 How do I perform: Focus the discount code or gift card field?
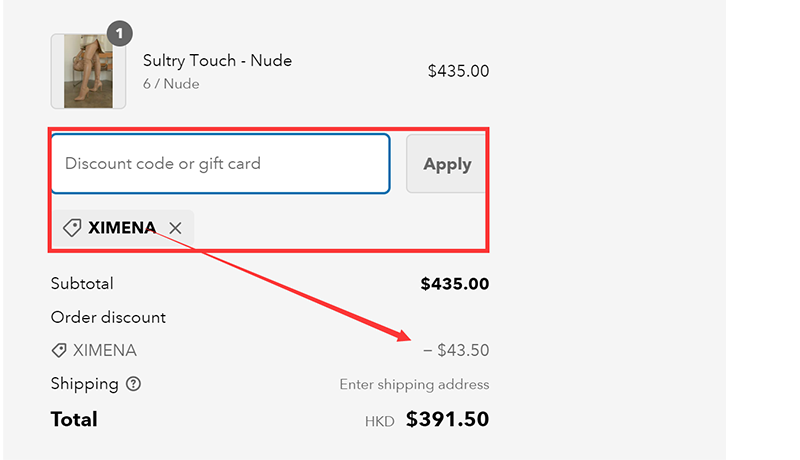220,163
